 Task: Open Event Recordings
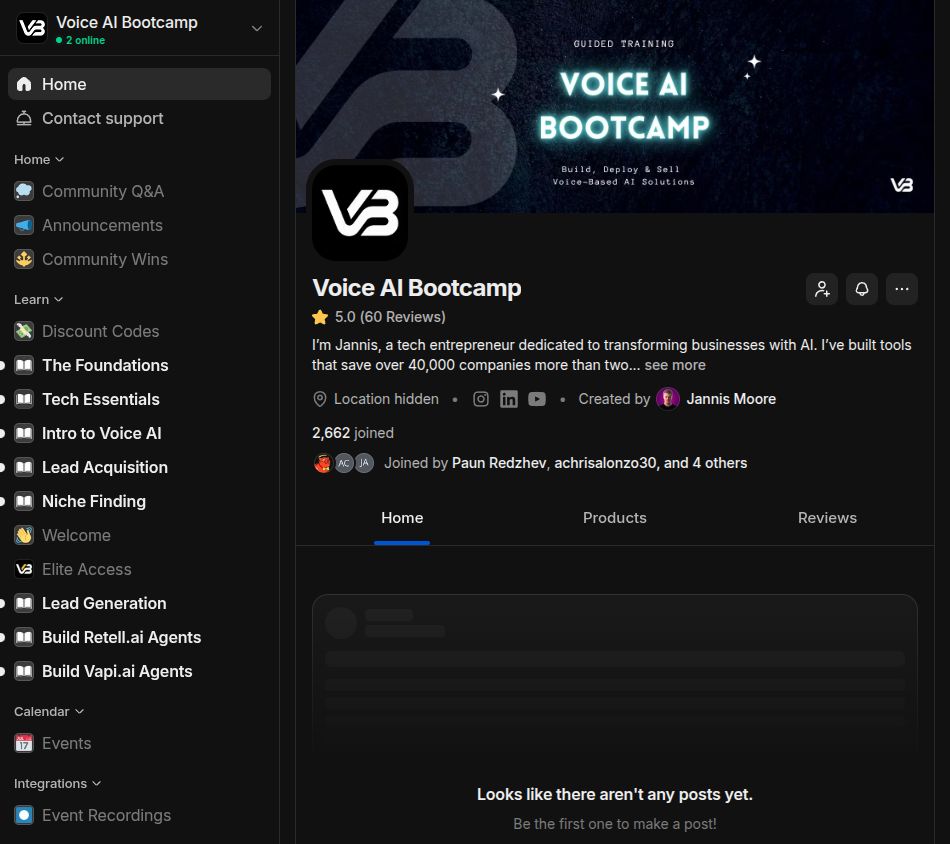click(x=139, y=816)
